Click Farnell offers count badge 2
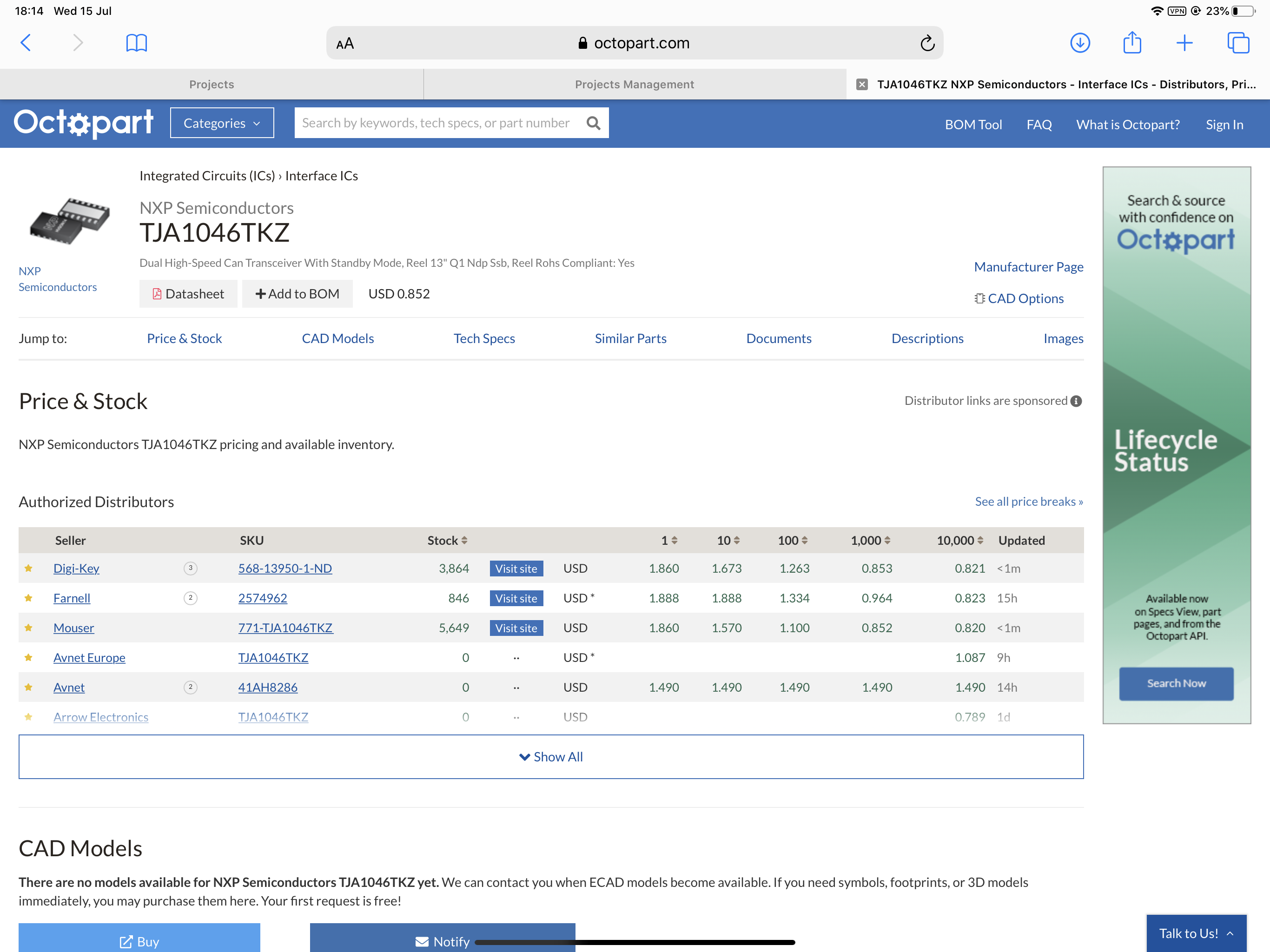The image size is (1270, 952). pyautogui.click(x=191, y=598)
